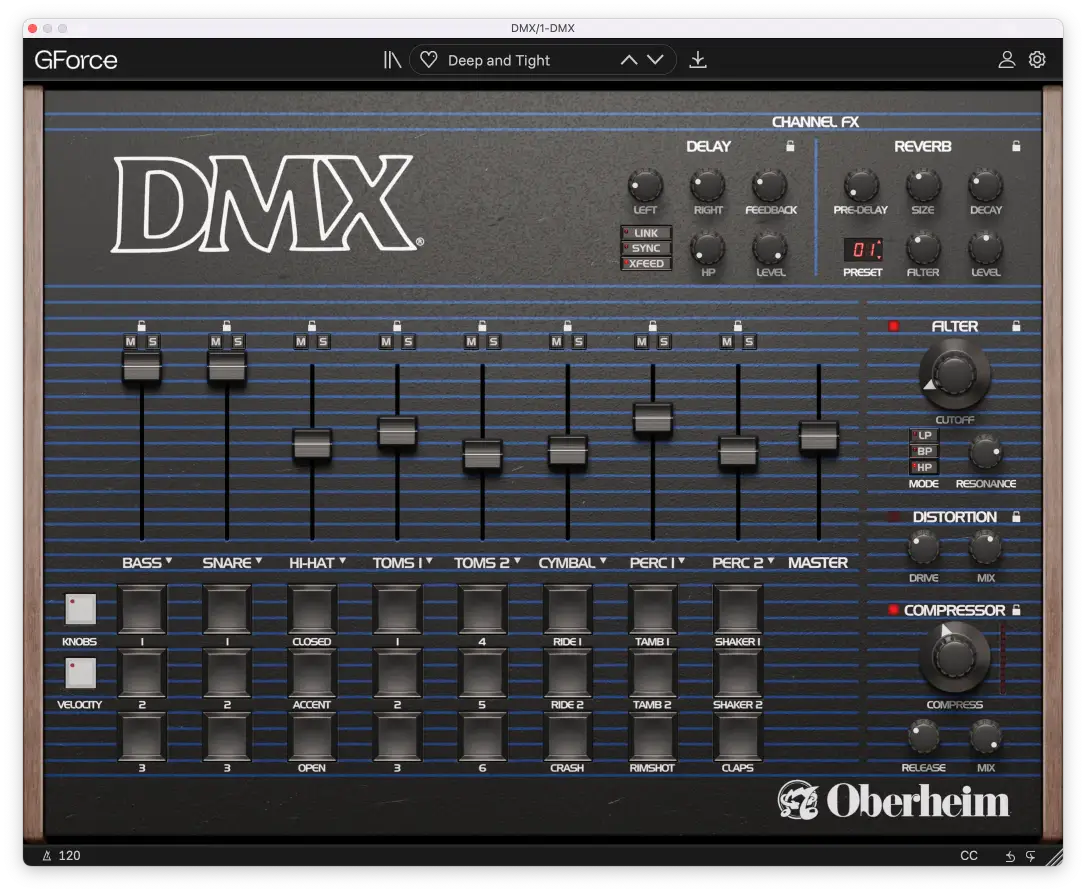Open settings via the gear icon

(1037, 60)
